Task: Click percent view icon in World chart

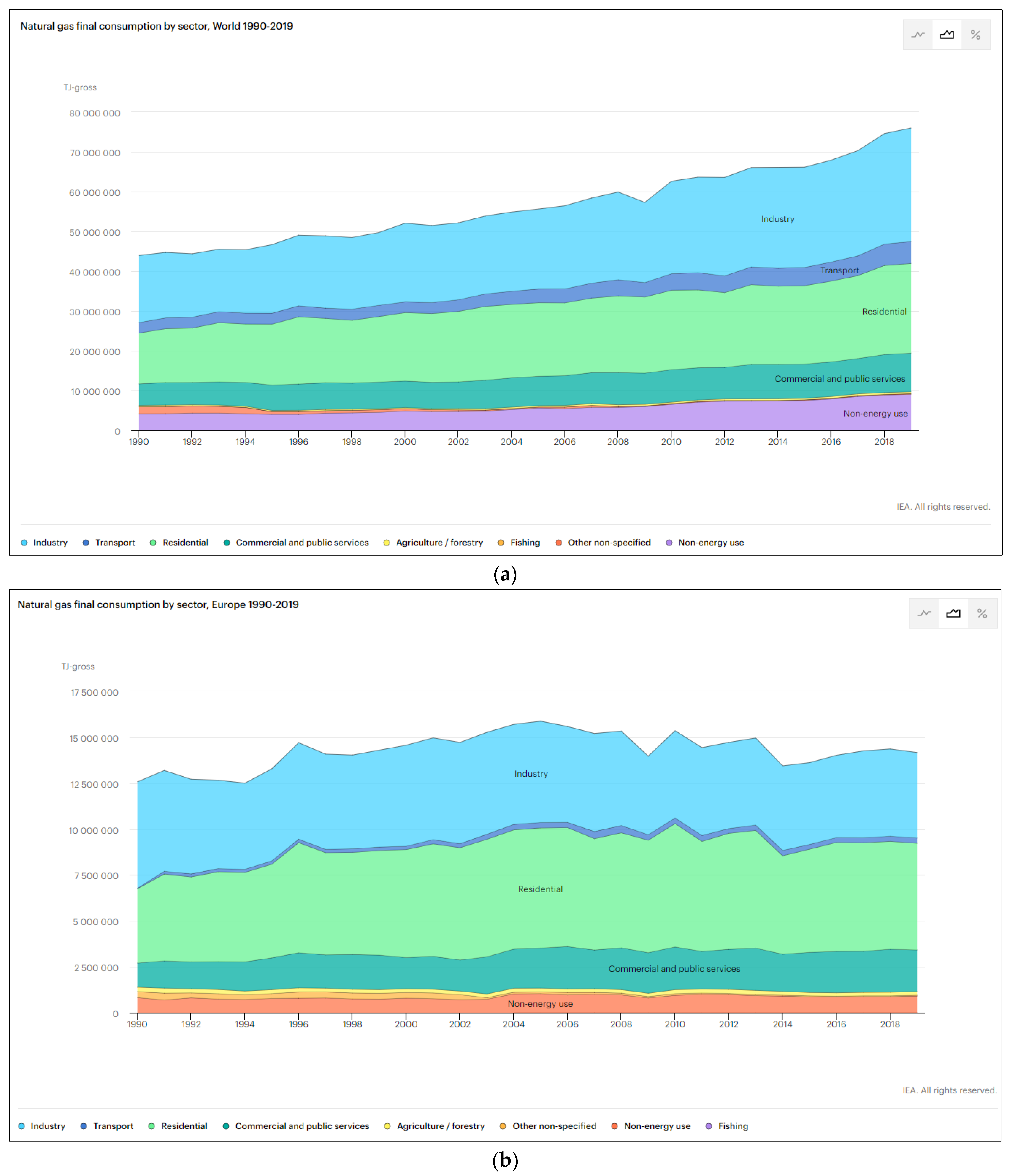Action: (975, 35)
